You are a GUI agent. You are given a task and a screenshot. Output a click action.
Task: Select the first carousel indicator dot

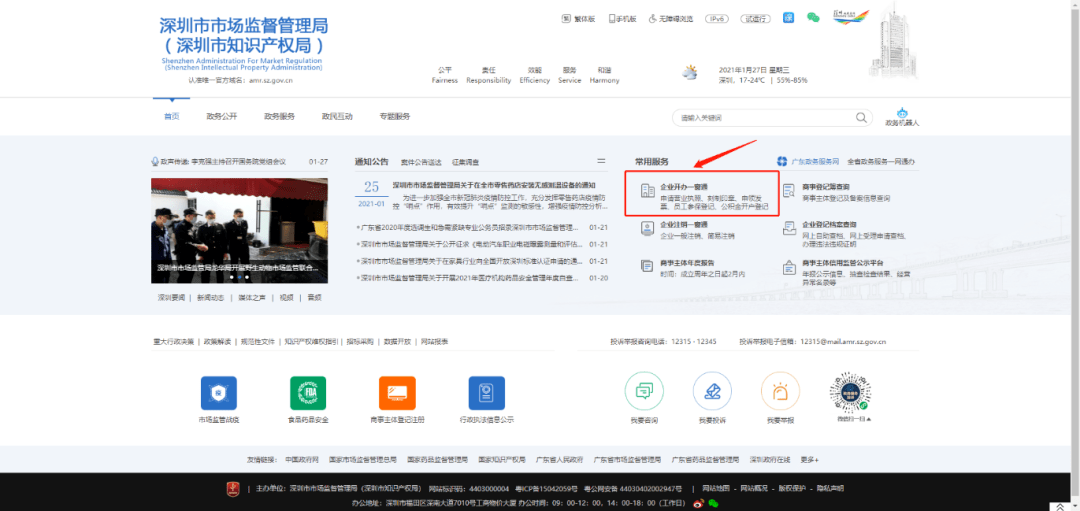click(x=232, y=277)
